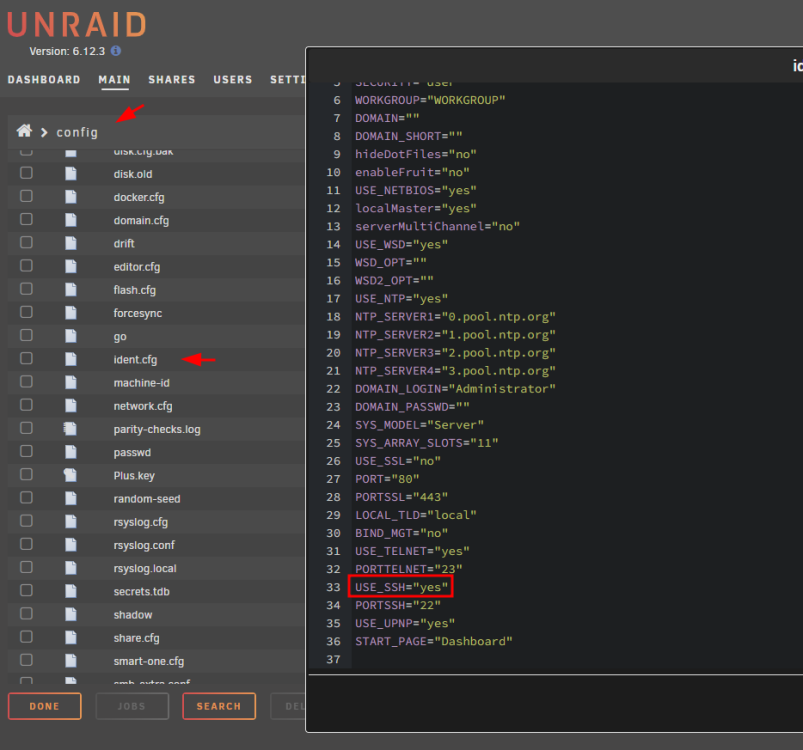Check the box next to domain.cfg

(26, 219)
